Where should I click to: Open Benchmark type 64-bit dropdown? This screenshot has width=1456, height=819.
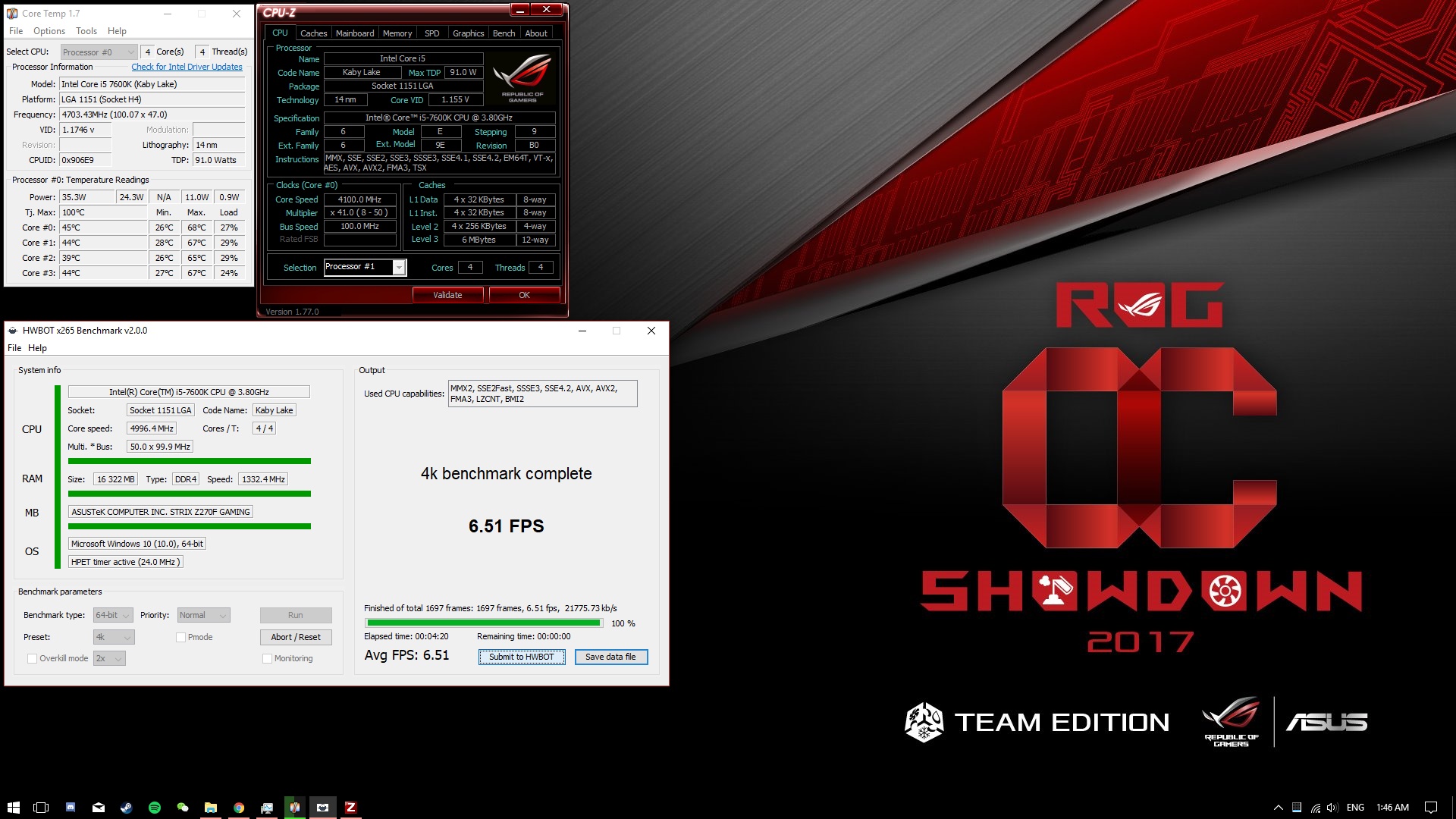113,615
